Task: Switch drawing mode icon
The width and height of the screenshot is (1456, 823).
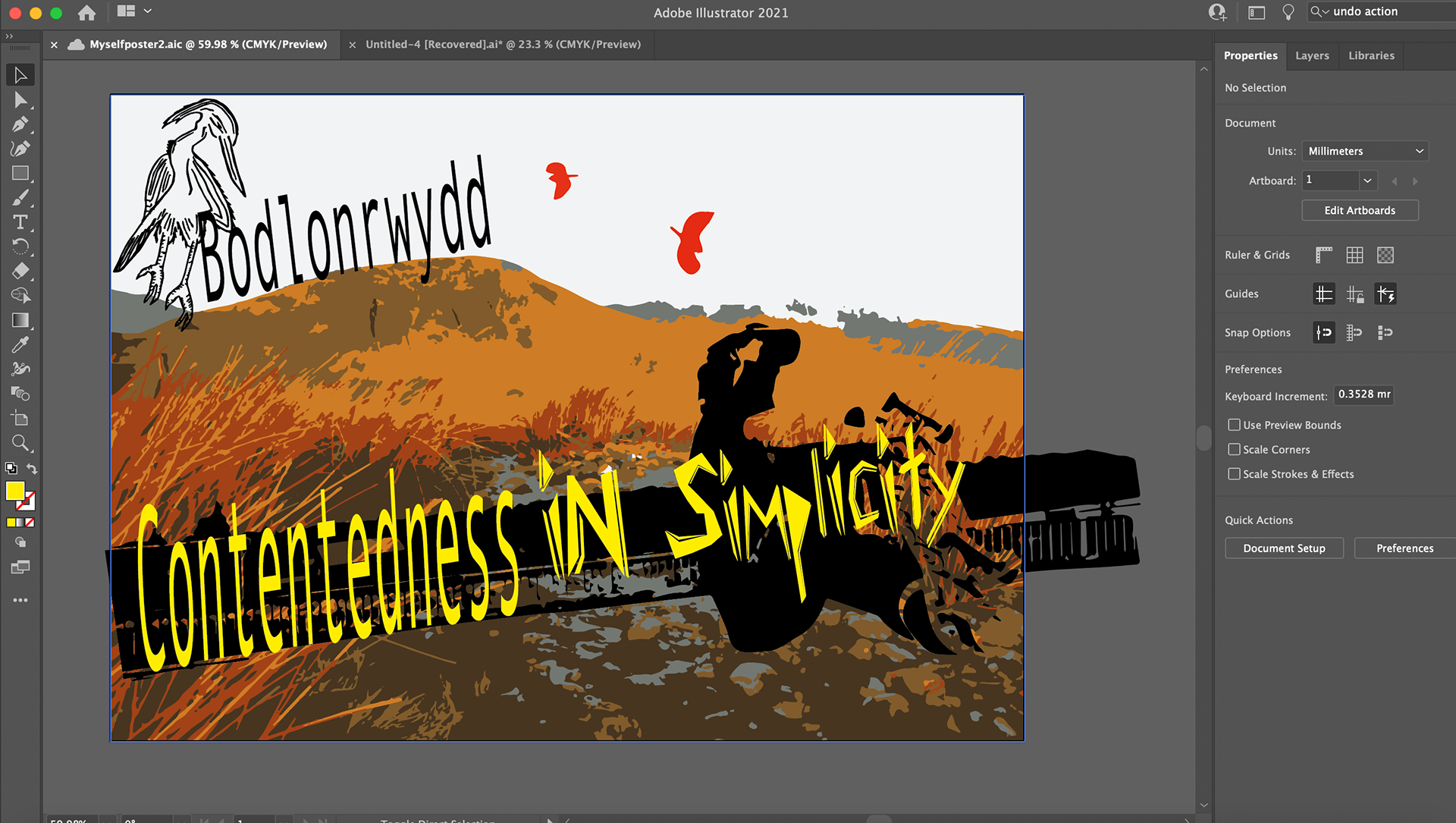Action: tap(20, 542)
